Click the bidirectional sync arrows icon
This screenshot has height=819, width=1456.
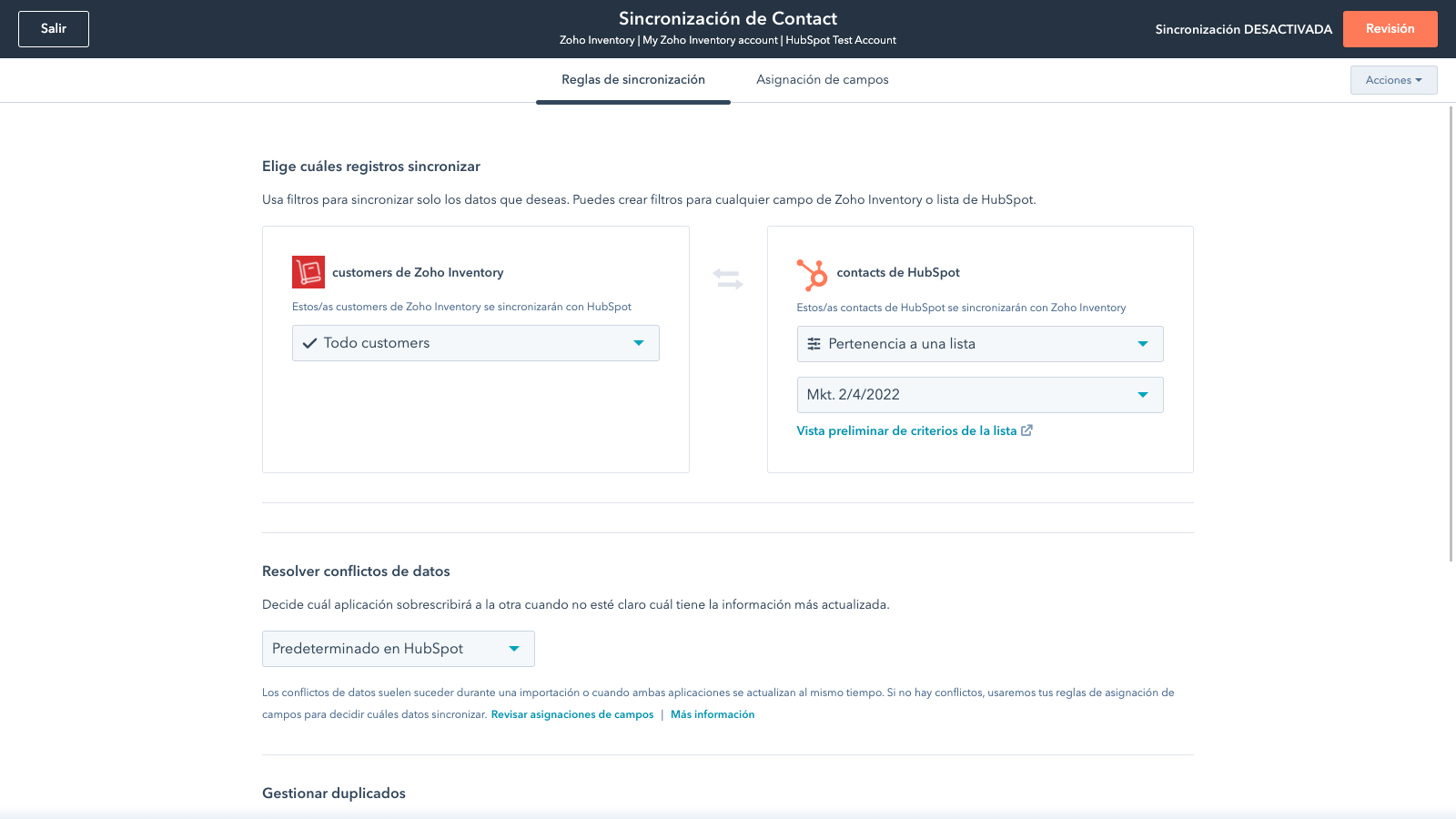pos(728,278)
